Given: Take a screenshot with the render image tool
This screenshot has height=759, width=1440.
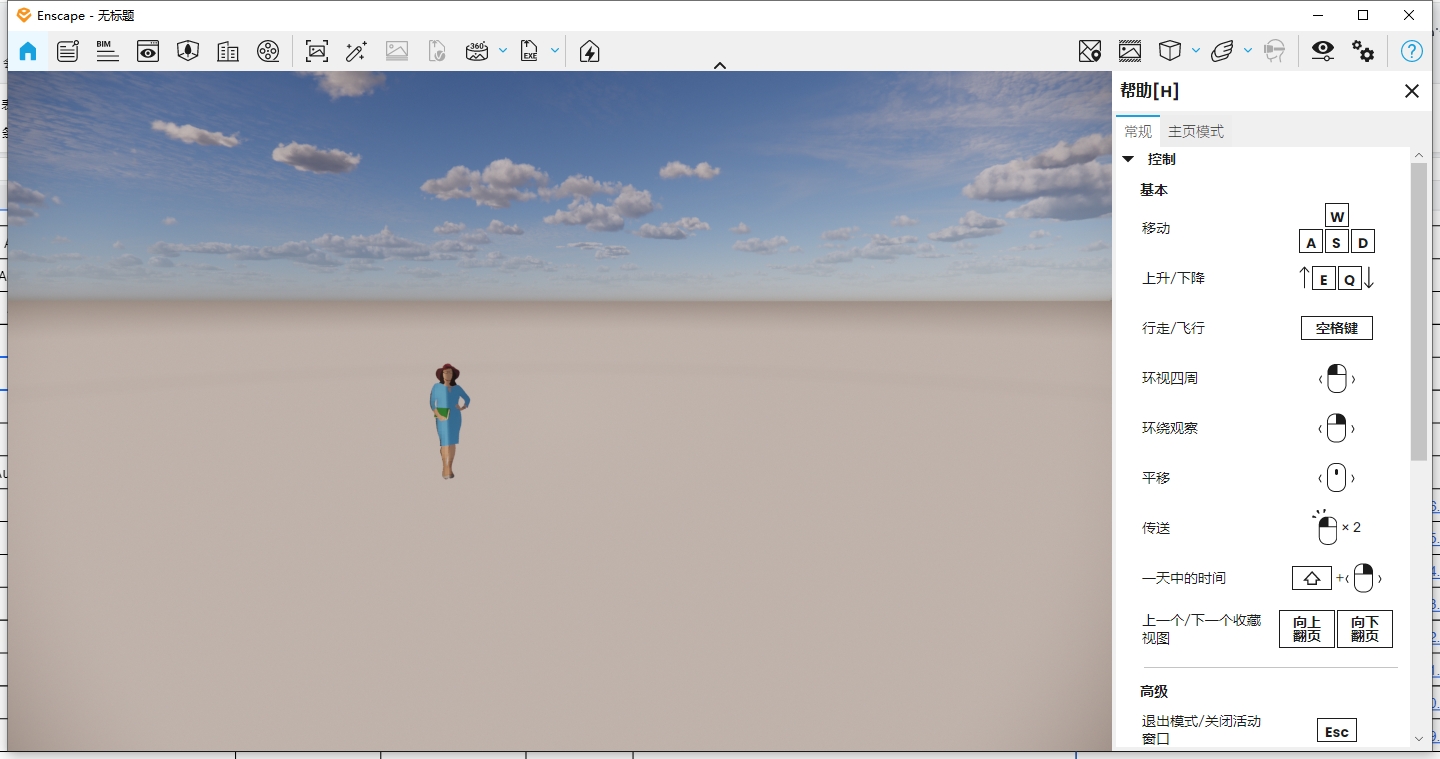Looking at the screenshot, I should (x=316, y=51).
